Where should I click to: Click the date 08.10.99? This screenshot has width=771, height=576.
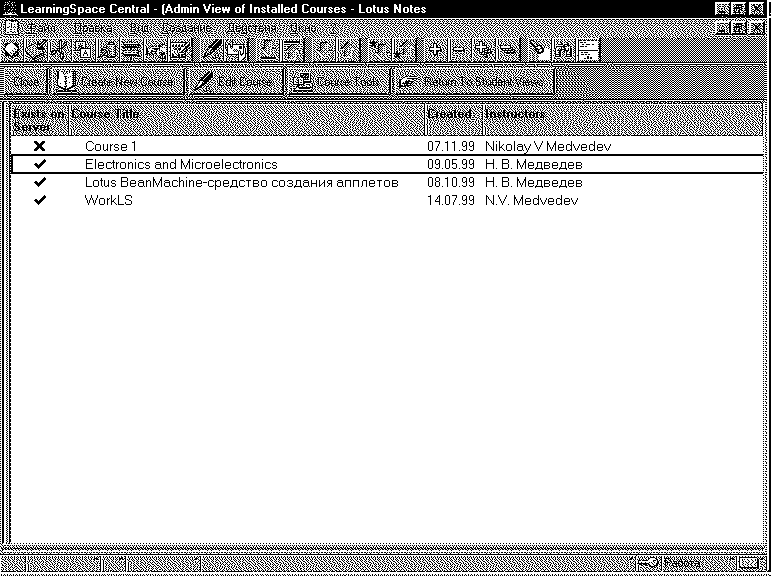click(x=451, y=182)
